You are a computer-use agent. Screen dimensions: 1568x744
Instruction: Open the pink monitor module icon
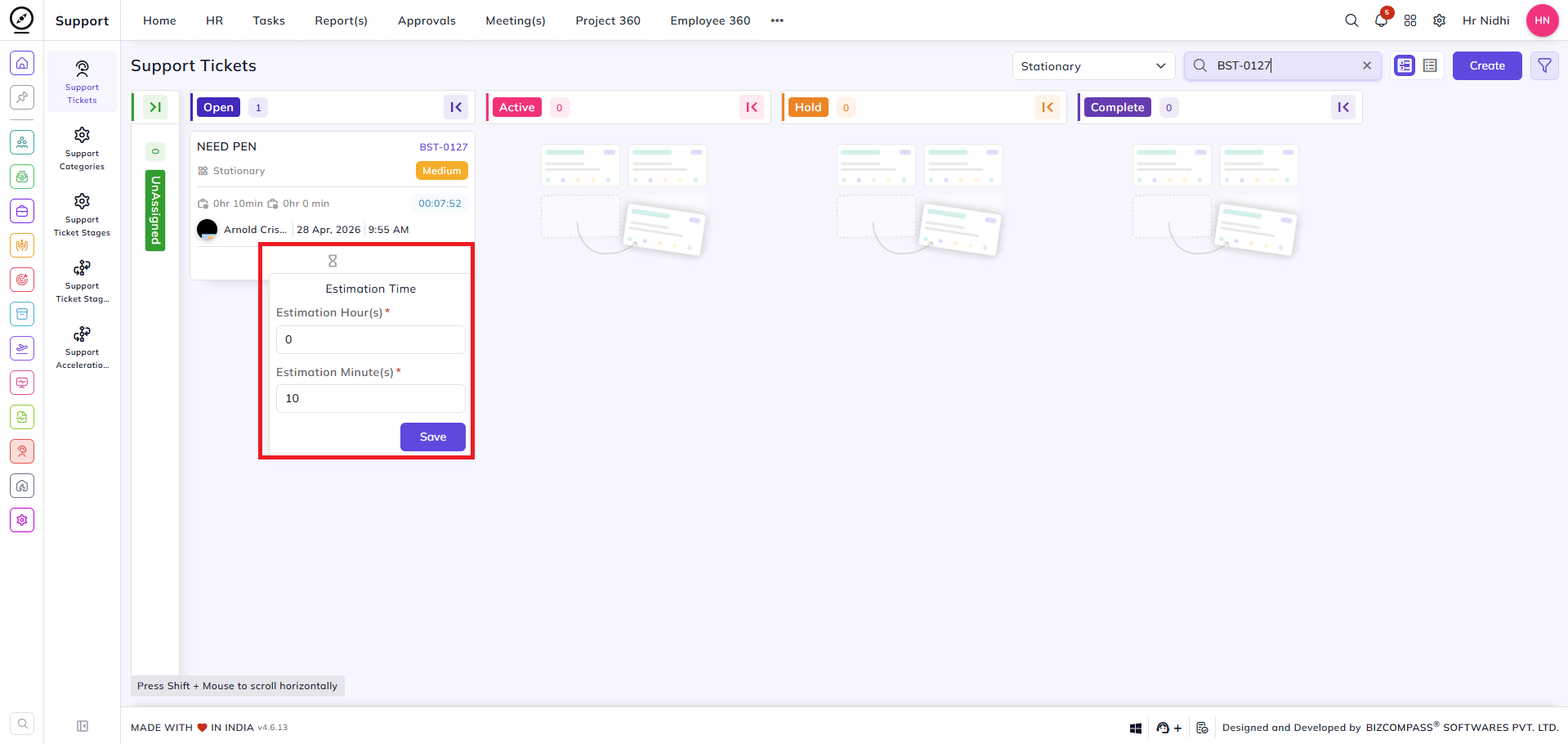click(22, 383)
